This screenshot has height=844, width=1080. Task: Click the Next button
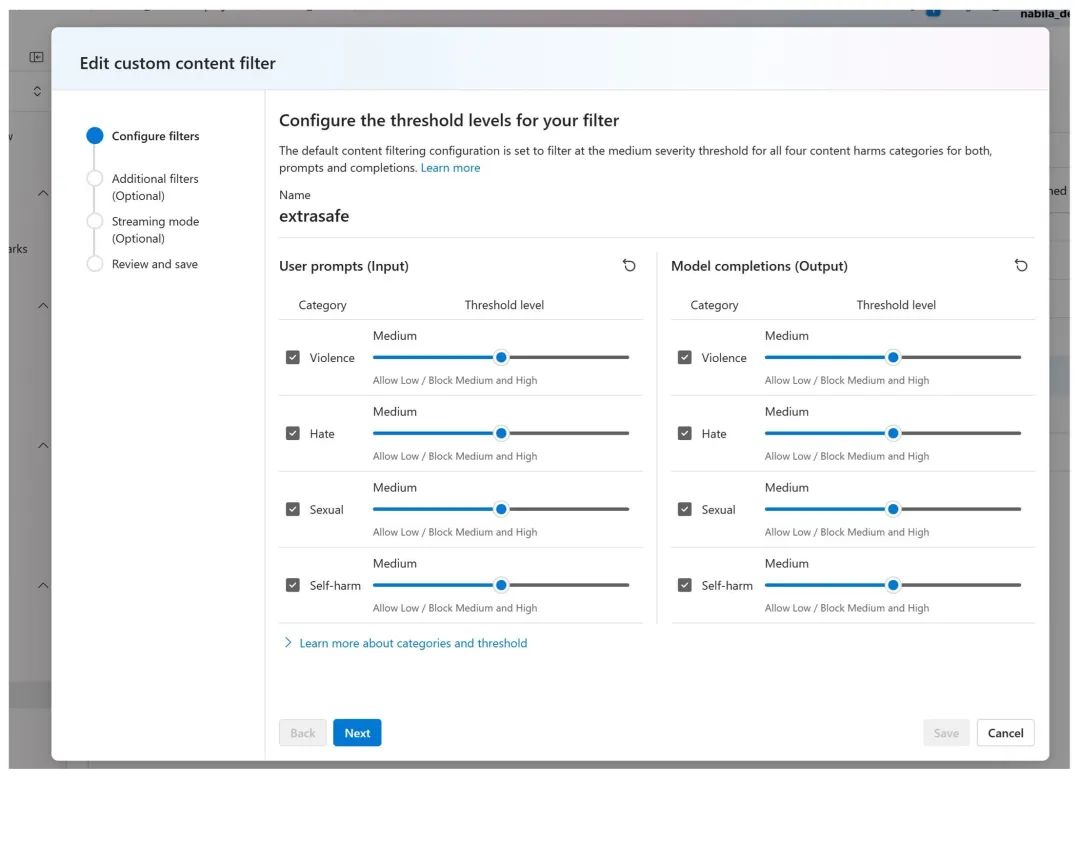point(357,732)
